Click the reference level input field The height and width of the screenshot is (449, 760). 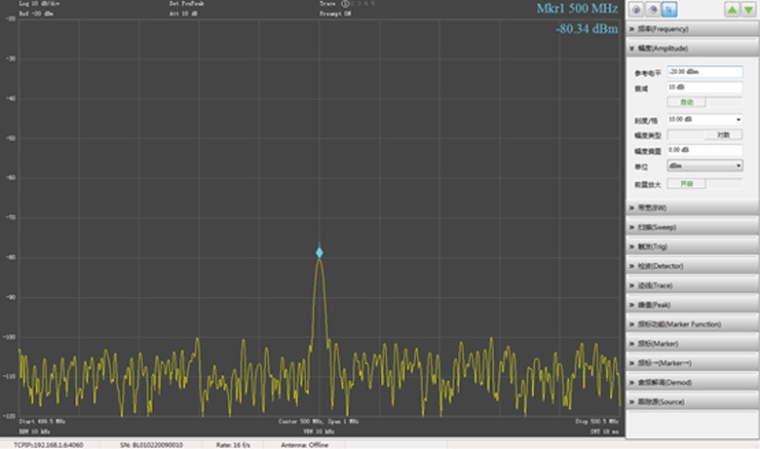click(x=704, y=72)
